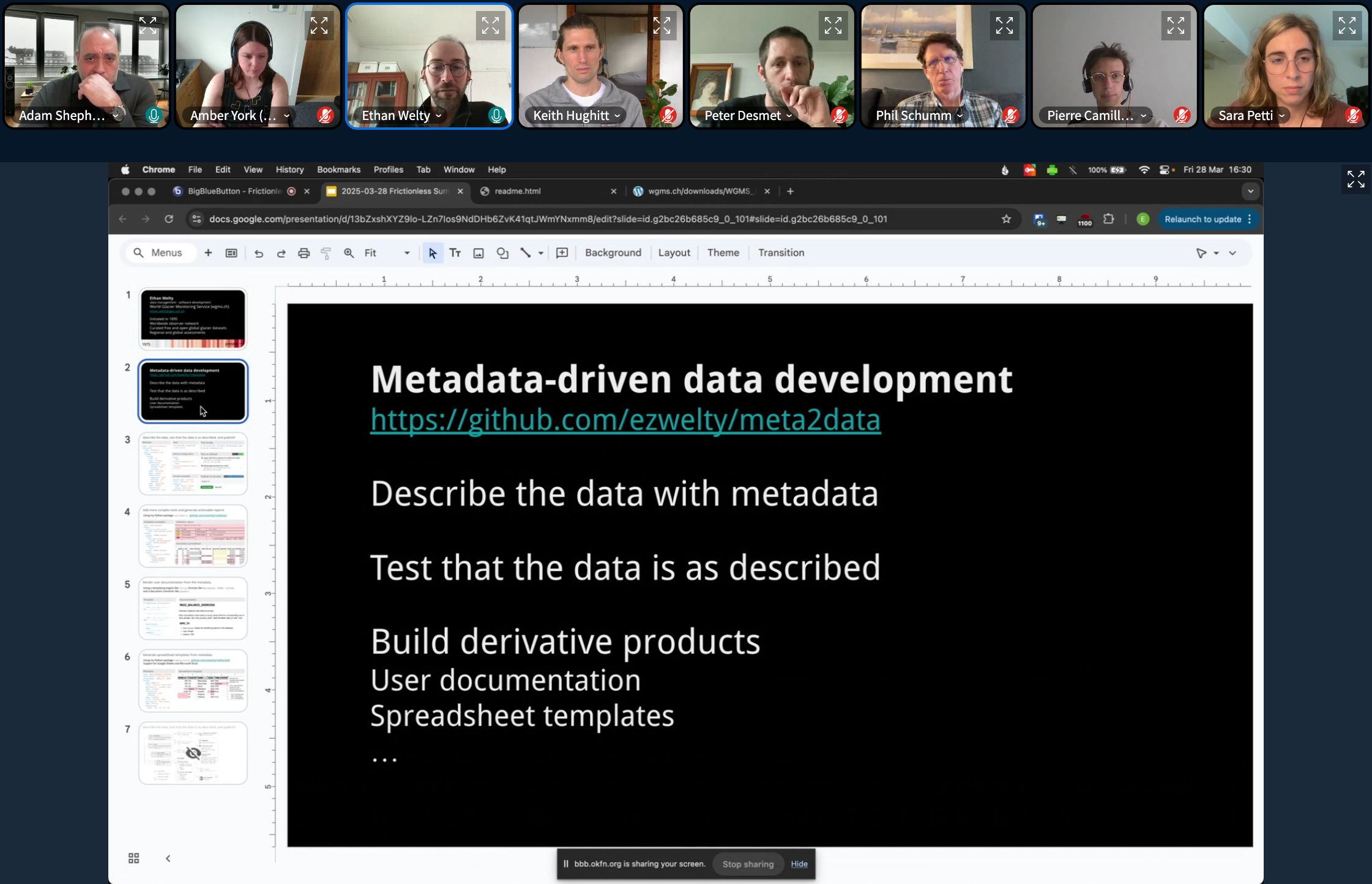The image size is (1372, 884).
Task: Click Amber York's muted microphone icon
Action: (325, 115)
